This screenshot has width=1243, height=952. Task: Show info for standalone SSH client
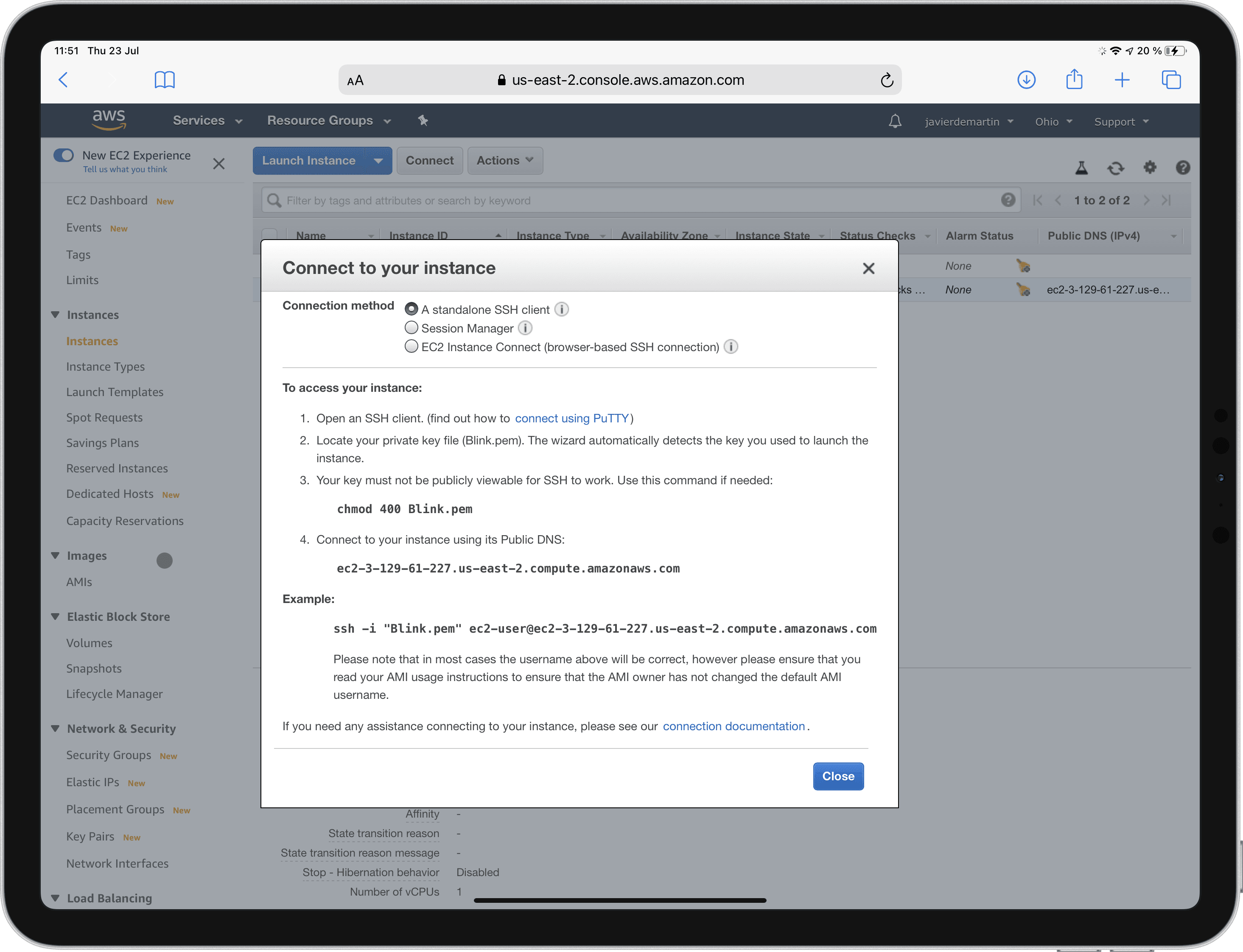tap(561, 310)
